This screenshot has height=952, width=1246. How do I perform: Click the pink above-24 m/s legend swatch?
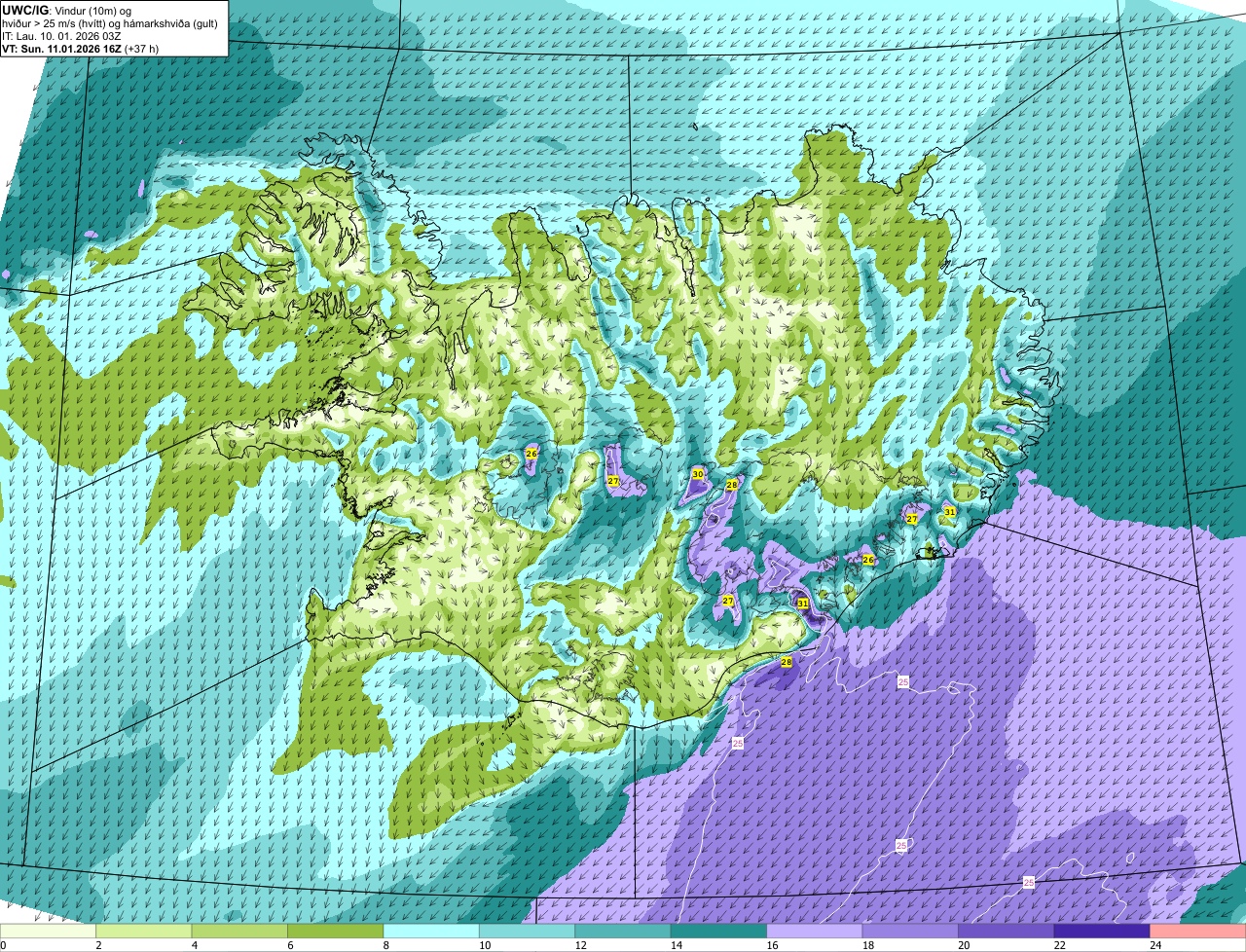[x=1198, y=931]
